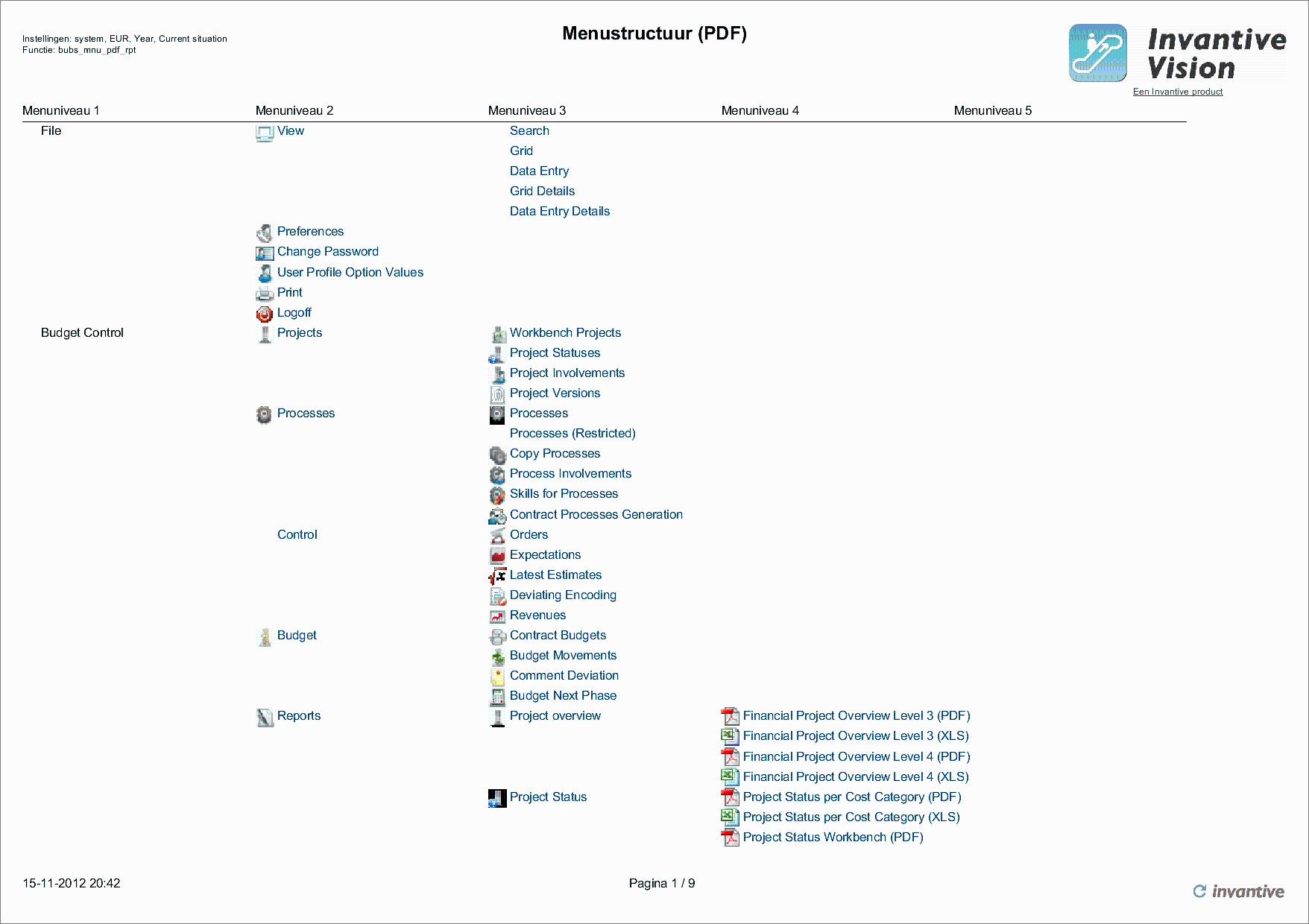The image size is (1309, 924).
Task: Click the Deviating Encoding icon
Action: pos(497,596)
